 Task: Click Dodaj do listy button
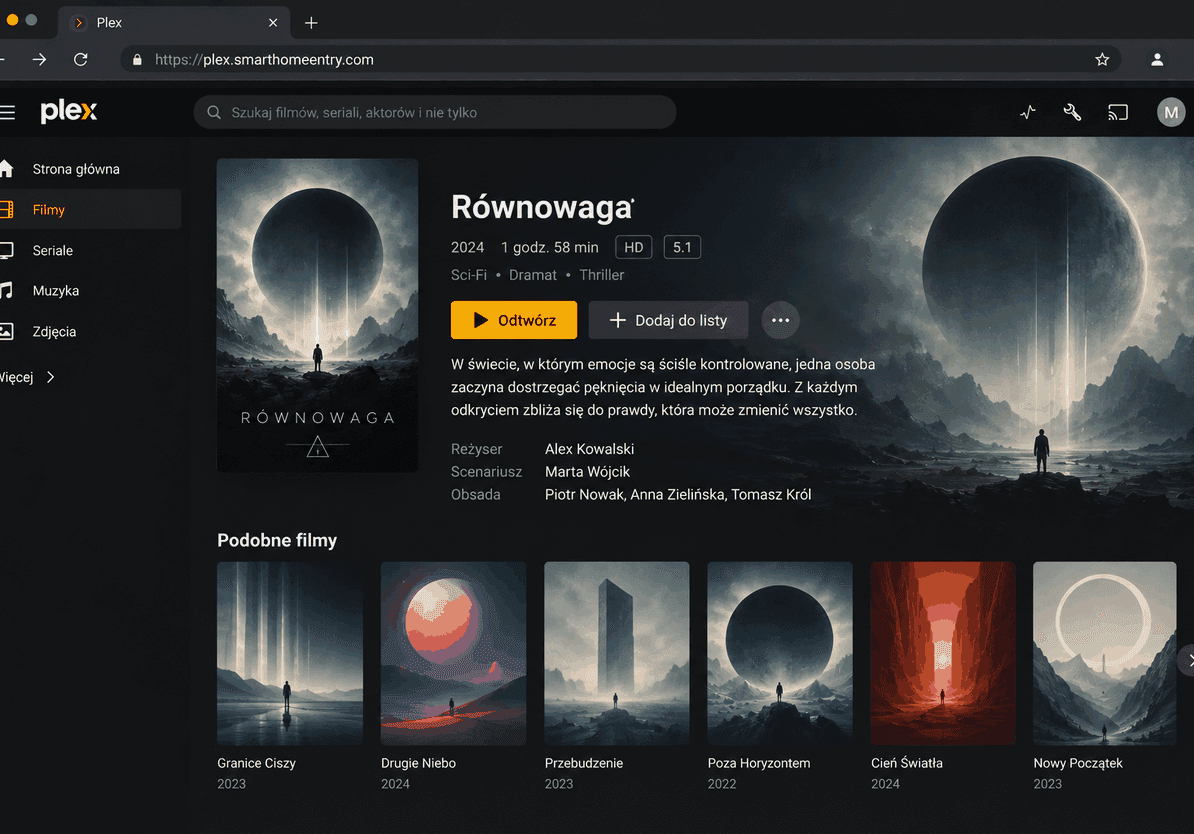(669, 320)
